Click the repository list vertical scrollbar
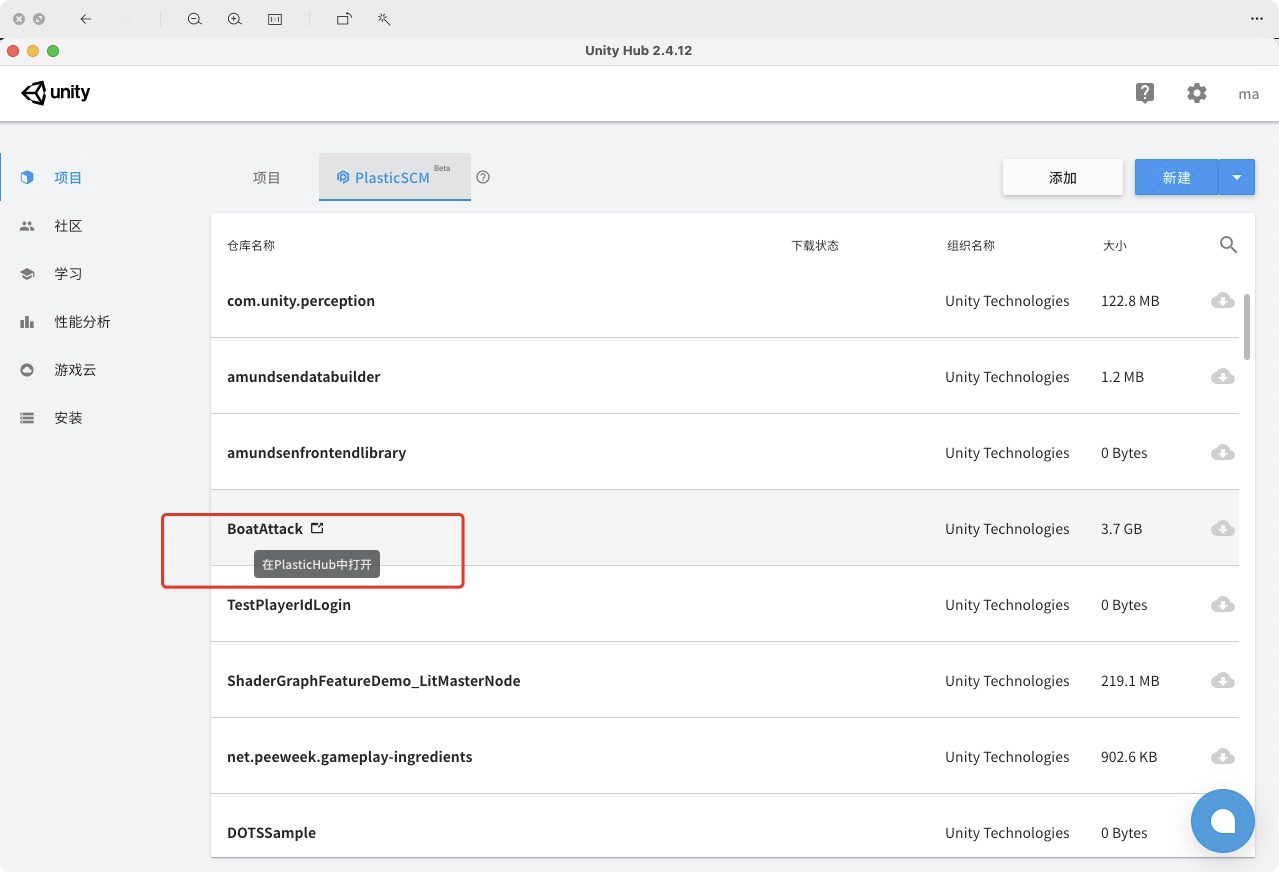 [x=1247, y=326]
